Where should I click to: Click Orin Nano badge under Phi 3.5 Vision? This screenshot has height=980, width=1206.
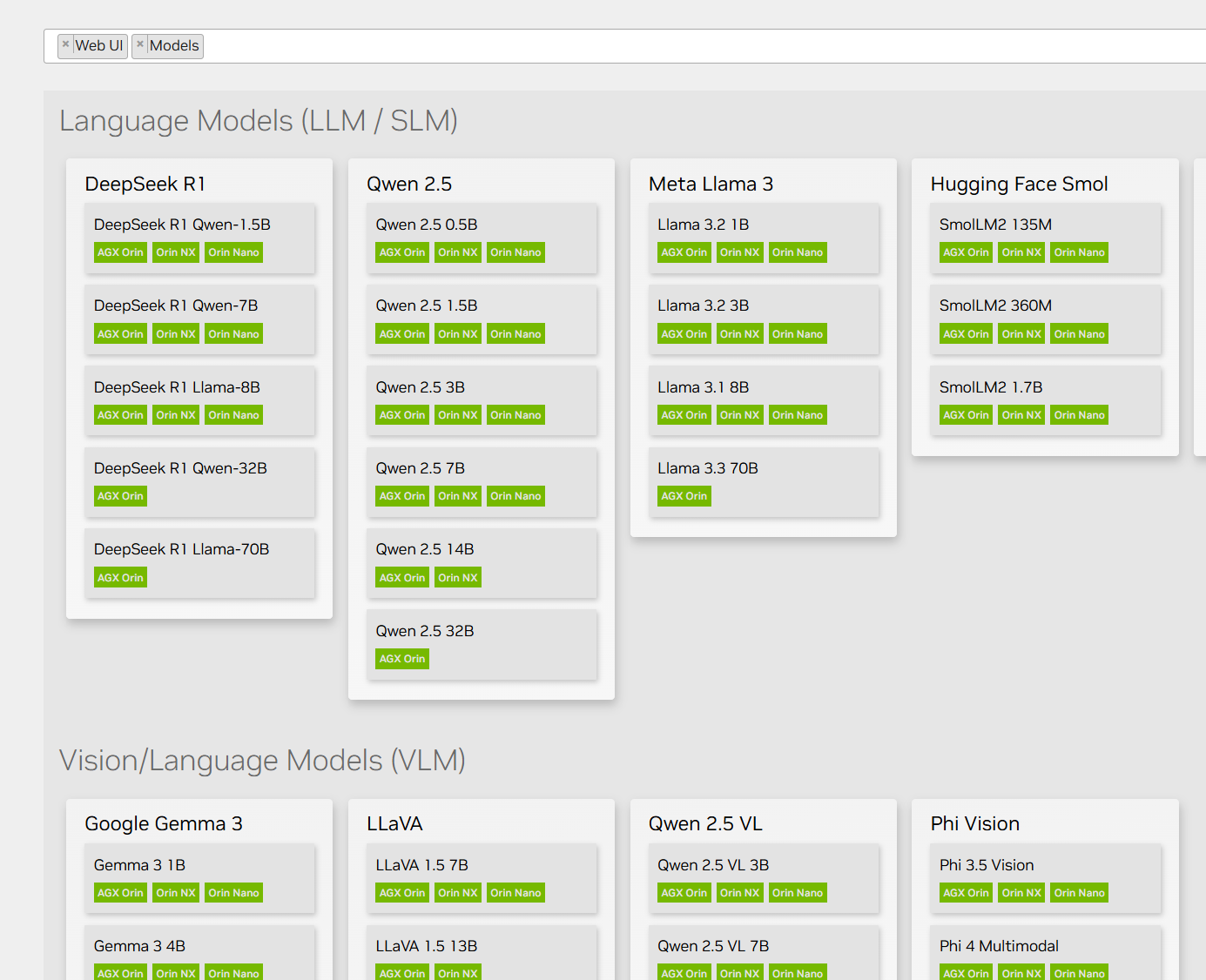click(x=1080, y=893)
